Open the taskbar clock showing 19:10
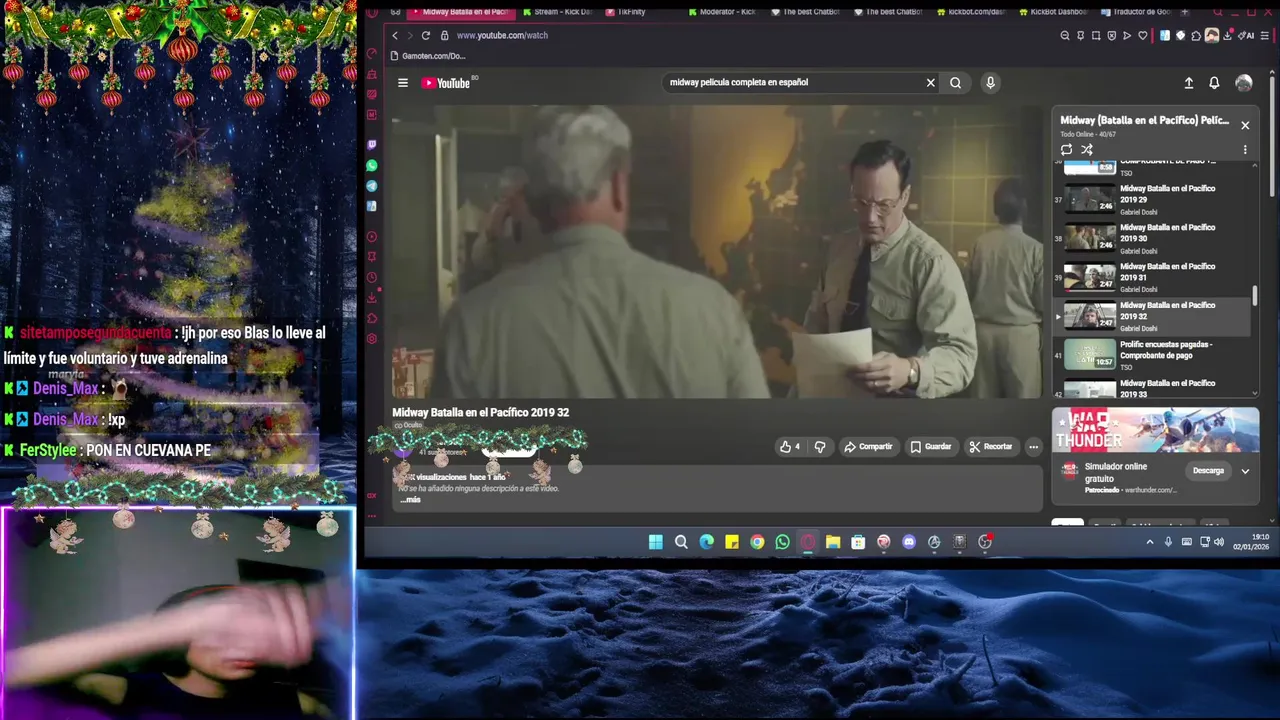This screenshot has height=720, width=1280. coord(1251,542)
